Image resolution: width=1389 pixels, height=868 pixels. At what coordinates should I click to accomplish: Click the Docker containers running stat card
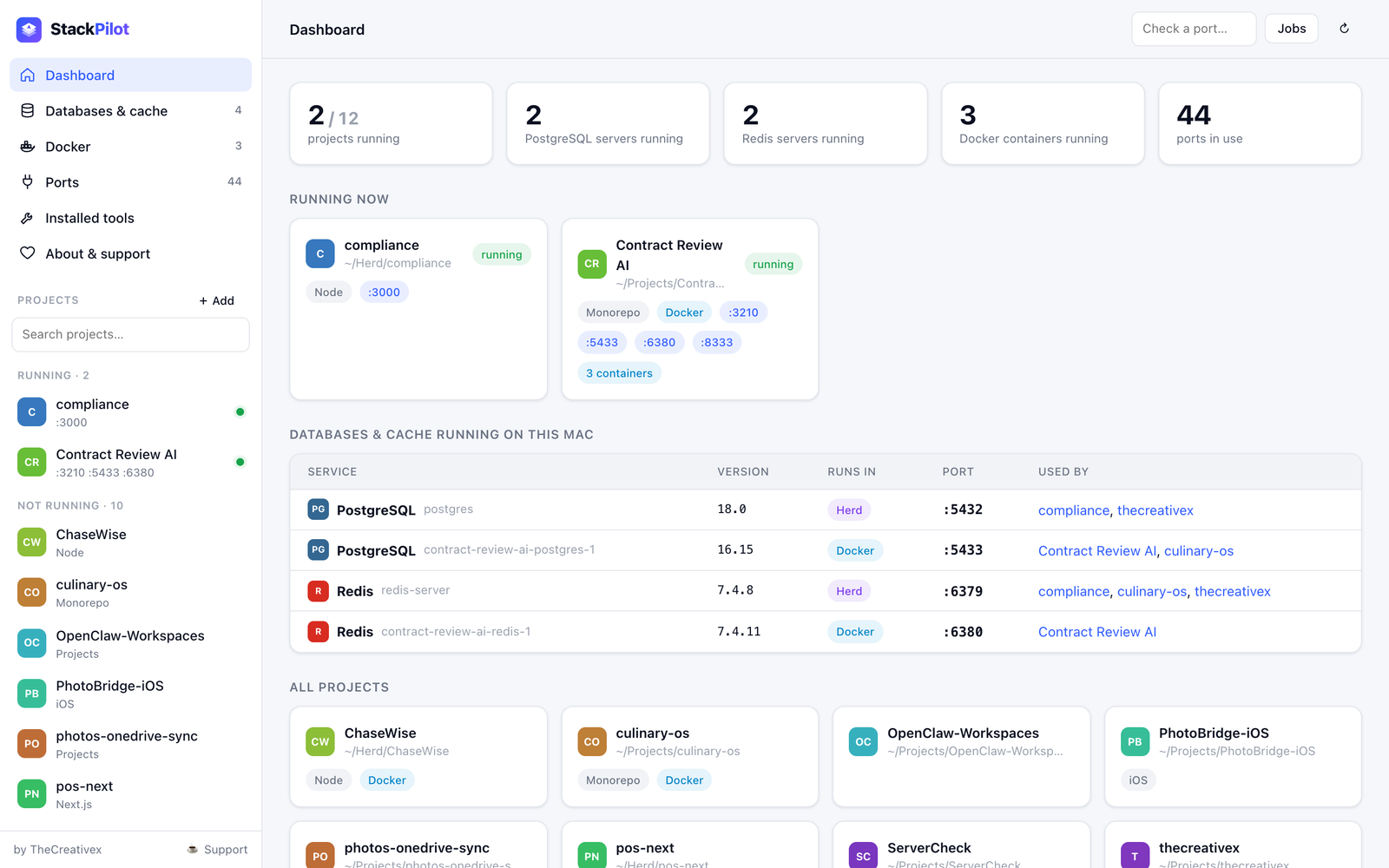pyautogui.click(x=1043, y=123)
